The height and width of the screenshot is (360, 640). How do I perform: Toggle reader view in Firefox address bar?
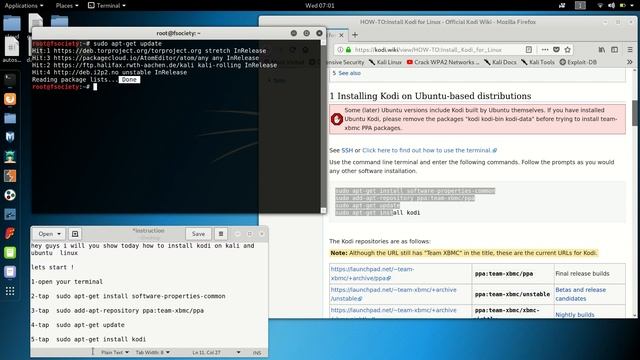click(x=529, y=50)
